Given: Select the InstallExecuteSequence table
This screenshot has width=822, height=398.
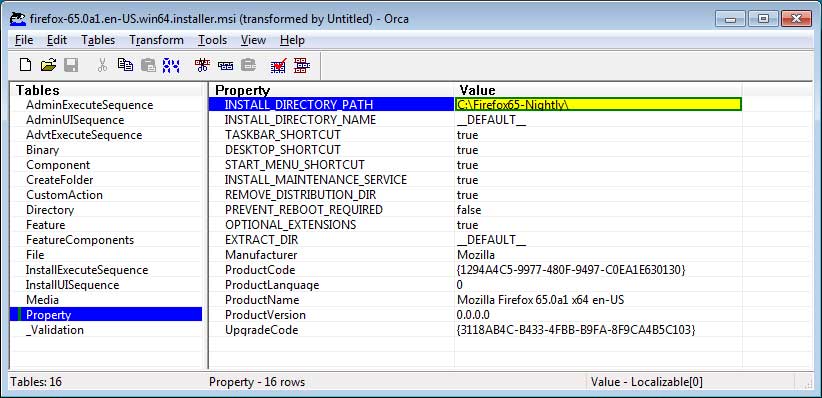Looking at the screenshot, I should coord(87,270).
